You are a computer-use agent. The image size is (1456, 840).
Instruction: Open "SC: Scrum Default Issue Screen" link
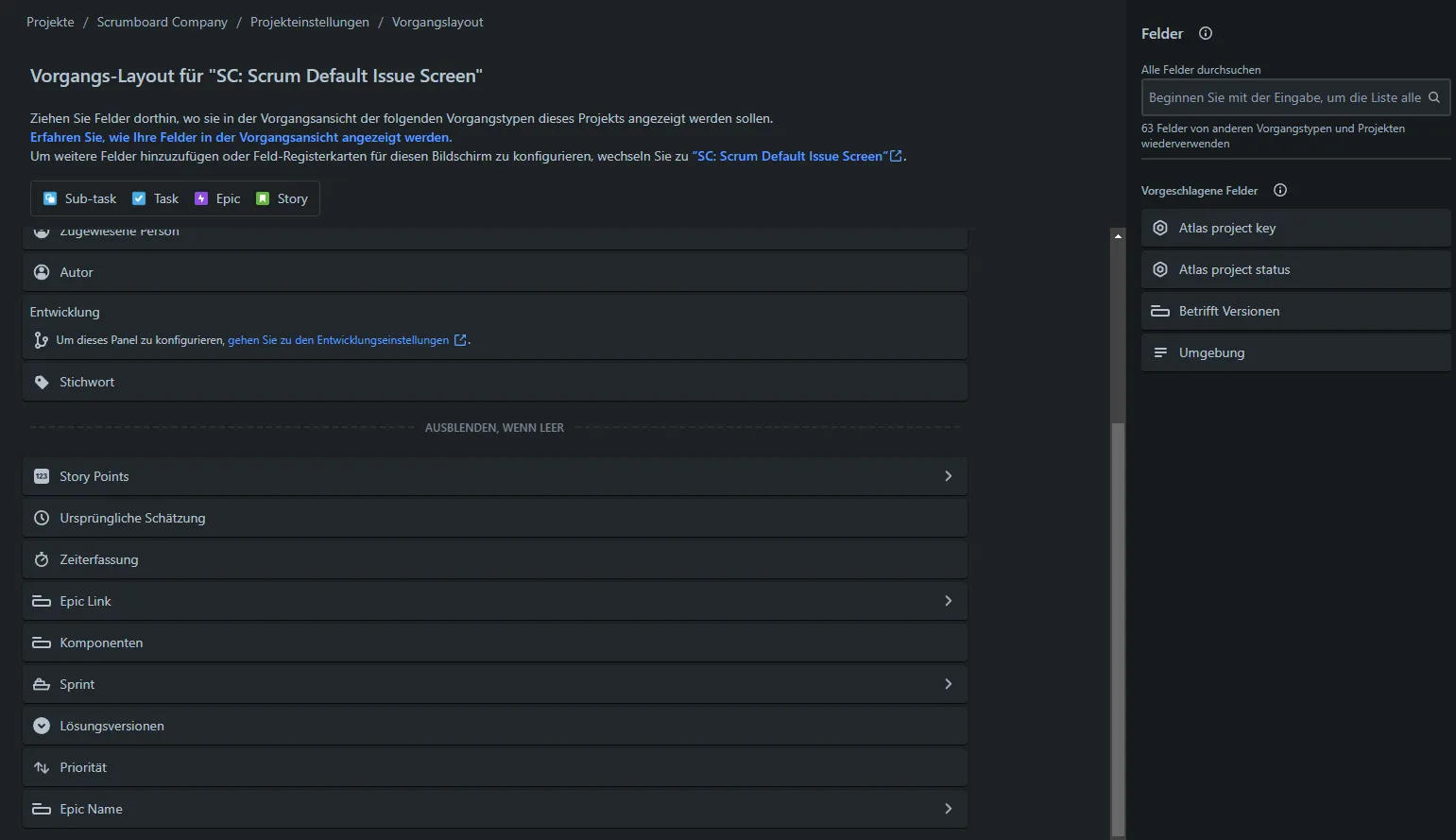[x=797, y=156]
